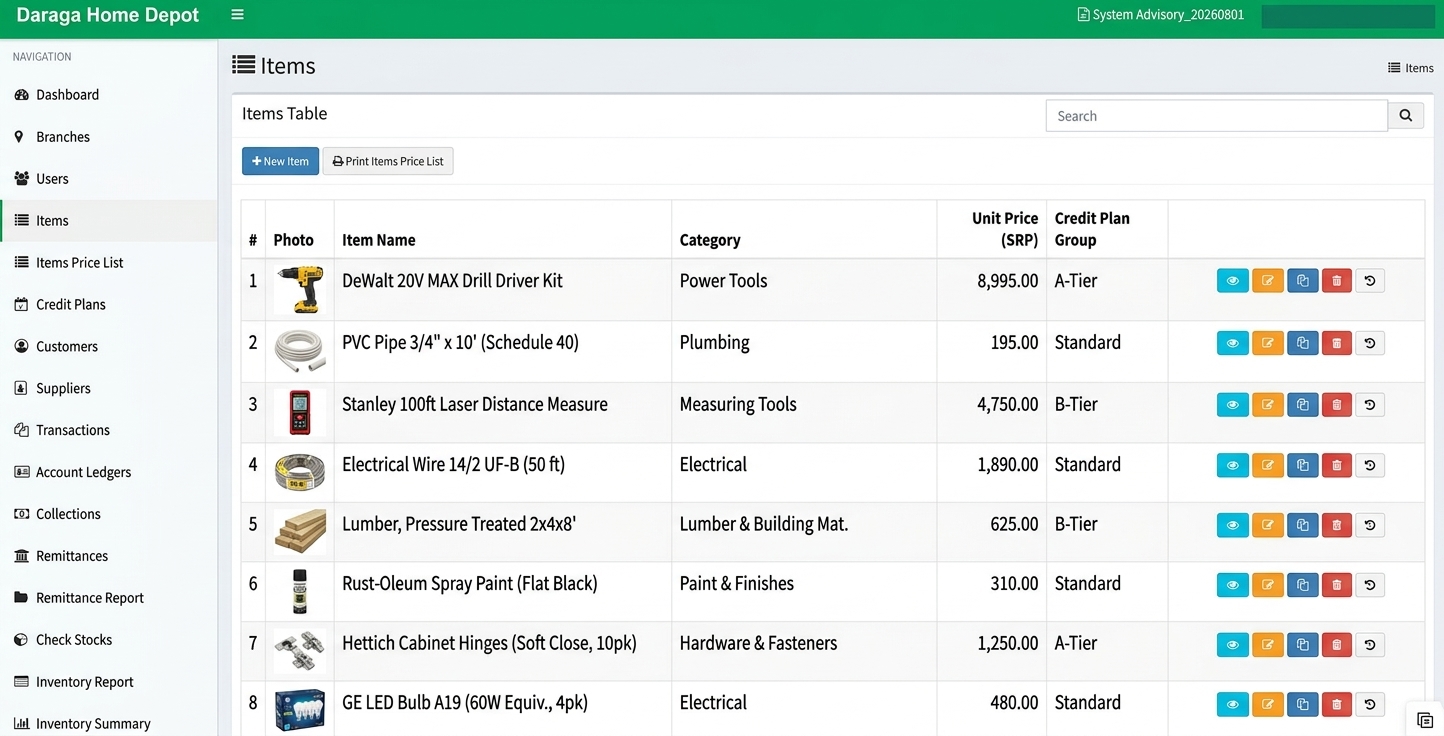Go to Account Ledgers

point(108,473)
